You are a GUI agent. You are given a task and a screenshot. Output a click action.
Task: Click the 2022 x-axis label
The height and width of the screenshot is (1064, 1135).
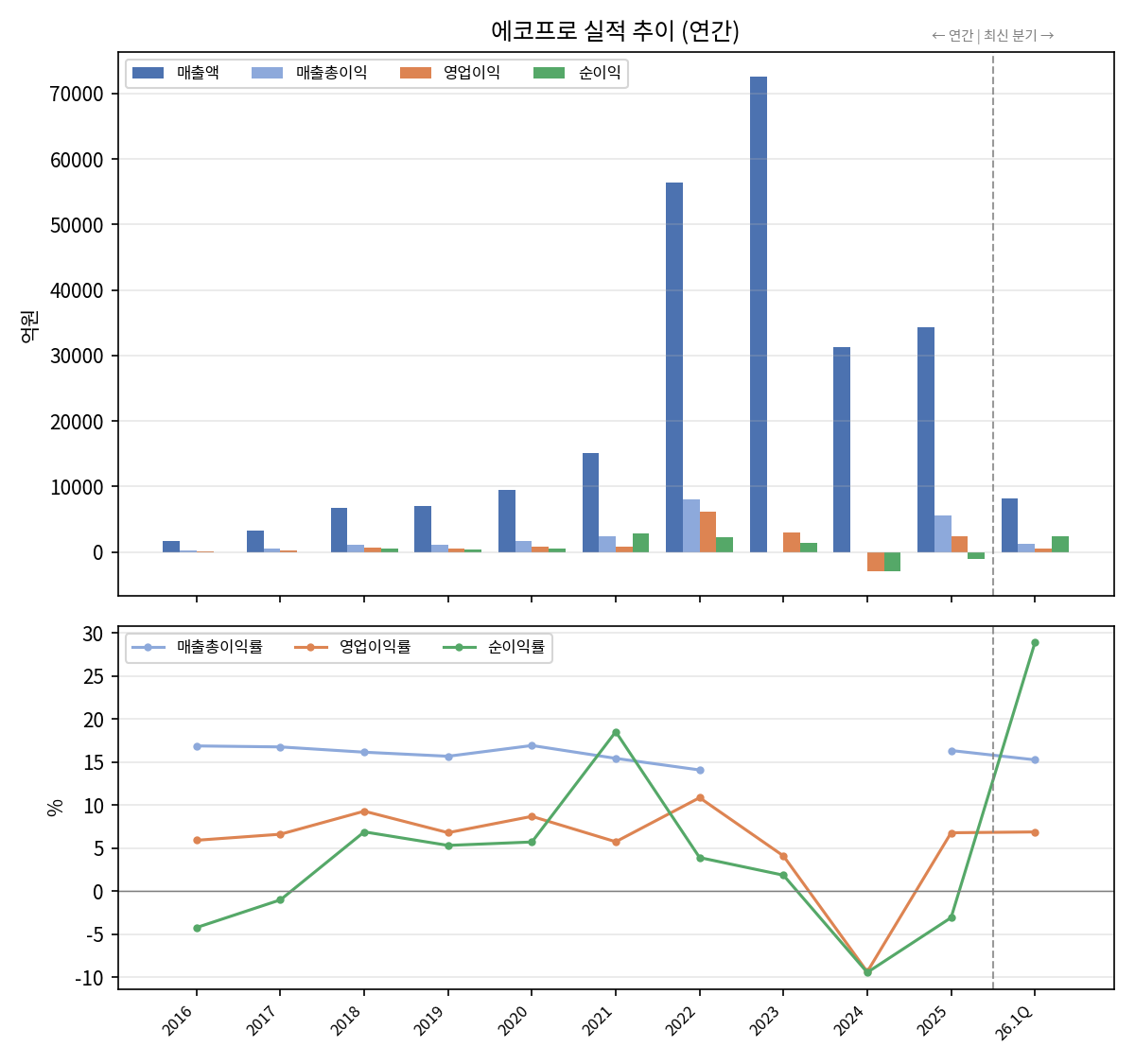pos(682,1020)
